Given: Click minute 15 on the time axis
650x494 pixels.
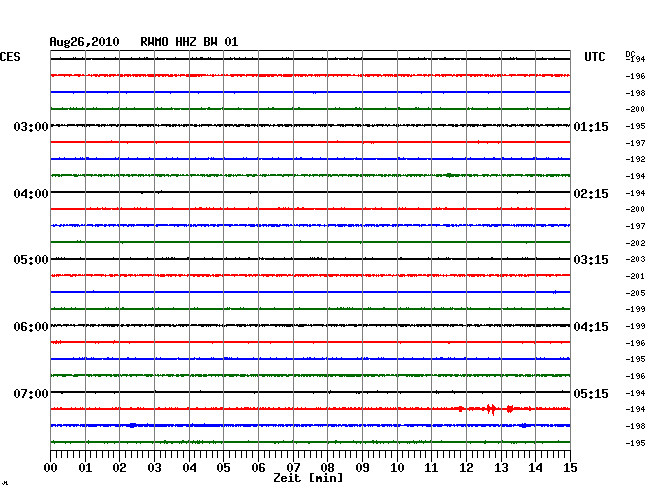Looking at the screenshot, I should (570, 468).
